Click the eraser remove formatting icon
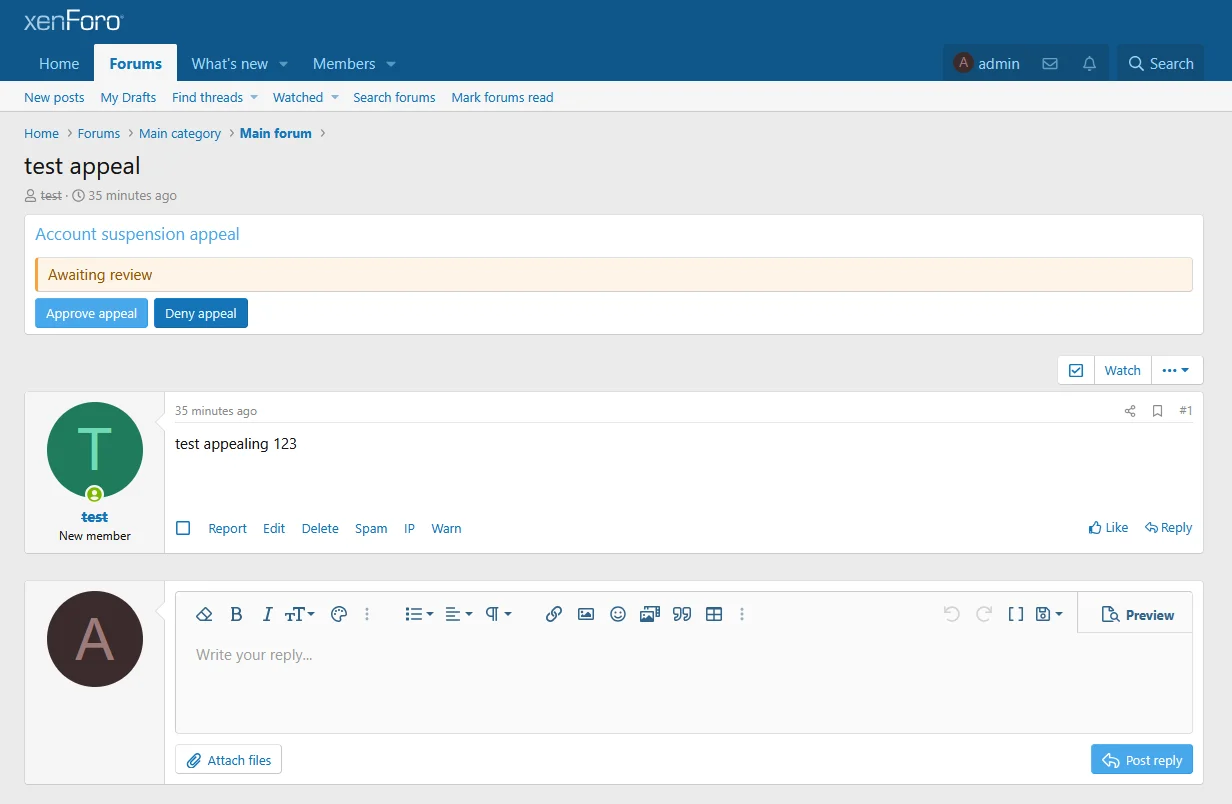This screenshot has width=1232, height=804. (x=204, y=614)
